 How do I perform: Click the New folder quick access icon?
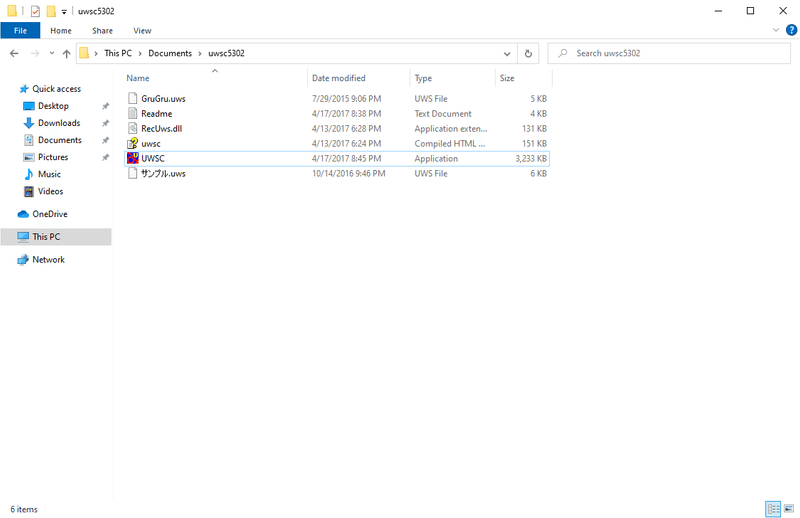tap(51, 11)
